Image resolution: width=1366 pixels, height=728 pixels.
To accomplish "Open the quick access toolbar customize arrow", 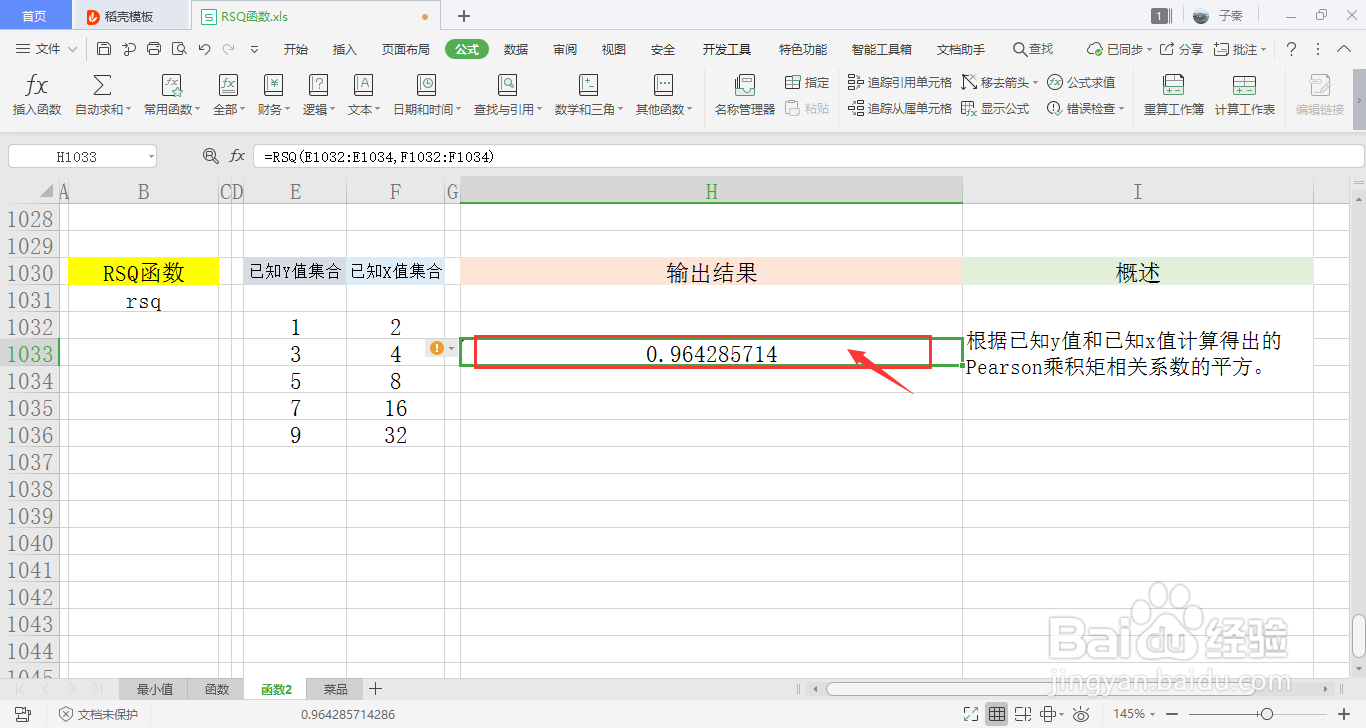I will 254,49.
